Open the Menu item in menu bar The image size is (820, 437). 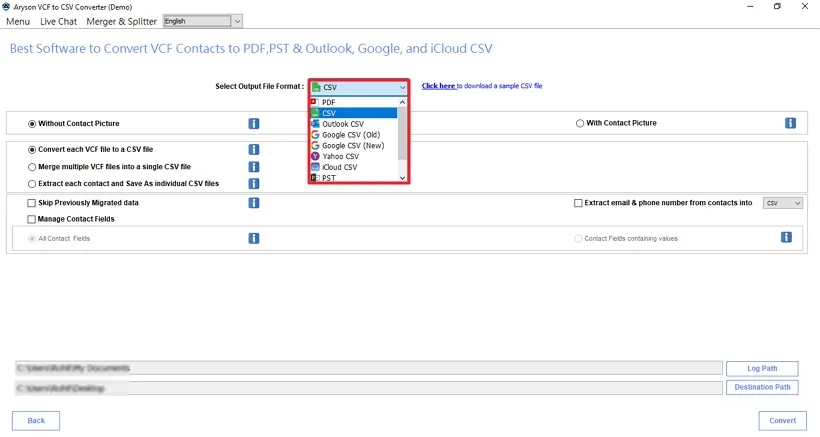click(18, 21)
